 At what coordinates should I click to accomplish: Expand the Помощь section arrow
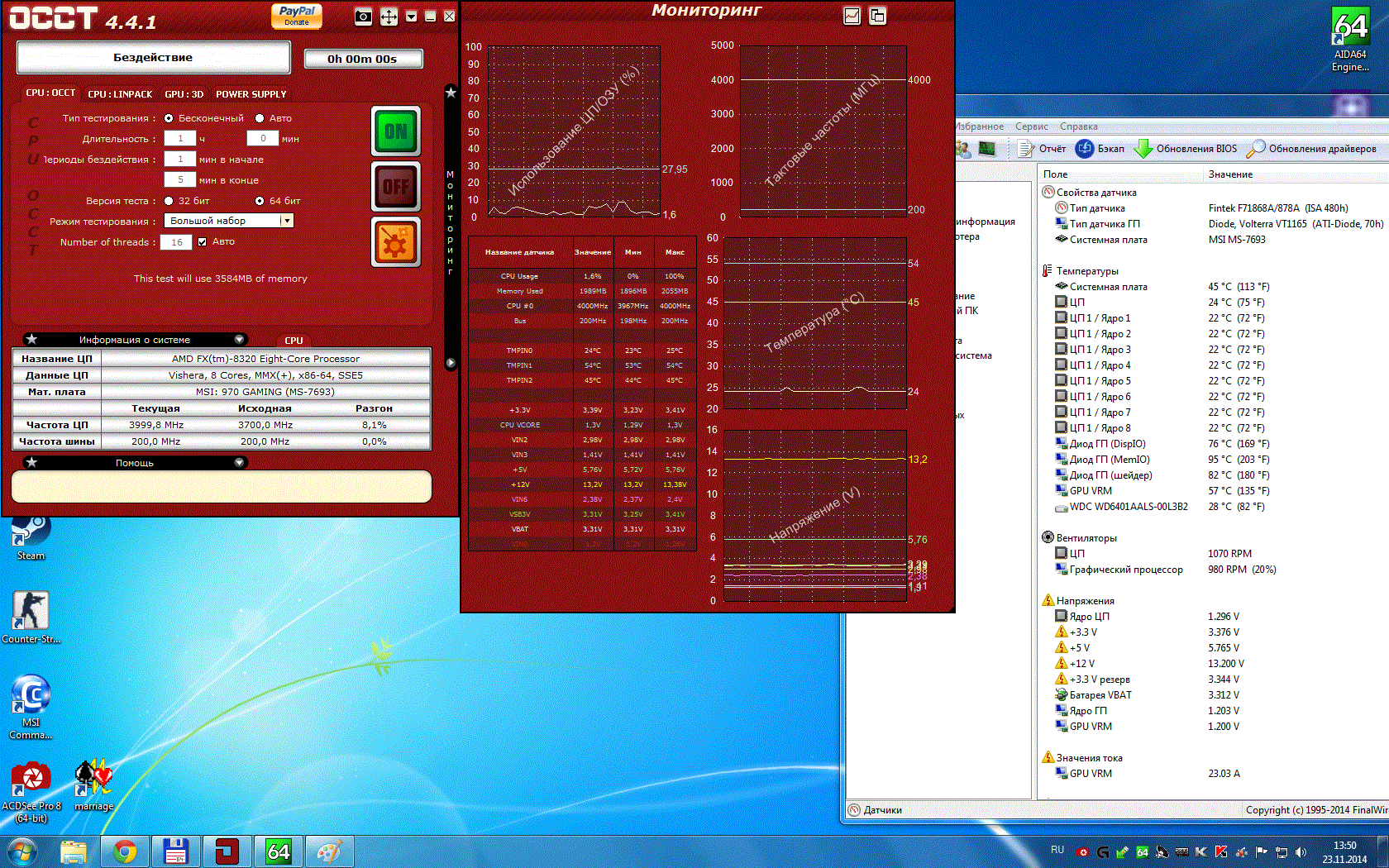pyautogui.click(x=239, y=463)
